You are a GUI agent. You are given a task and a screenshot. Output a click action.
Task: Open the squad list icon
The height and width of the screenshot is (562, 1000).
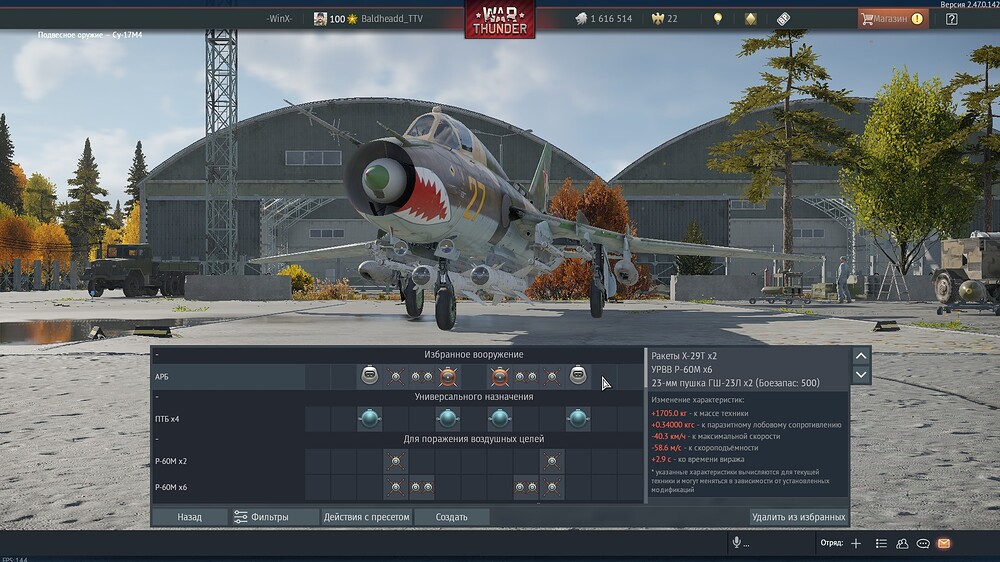(881, 543)
